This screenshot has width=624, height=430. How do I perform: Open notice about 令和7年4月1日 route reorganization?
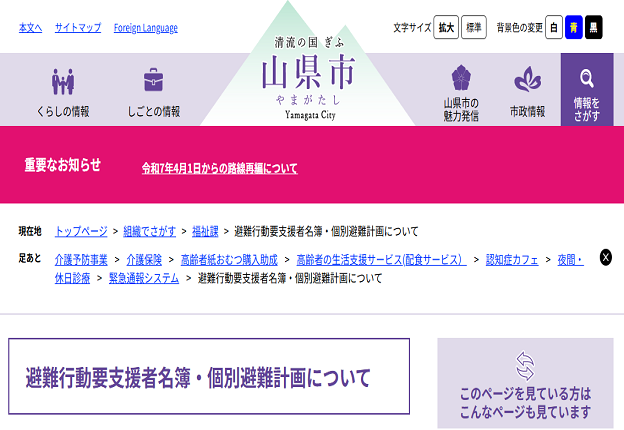pyautogui.click(x=219, y=168)
